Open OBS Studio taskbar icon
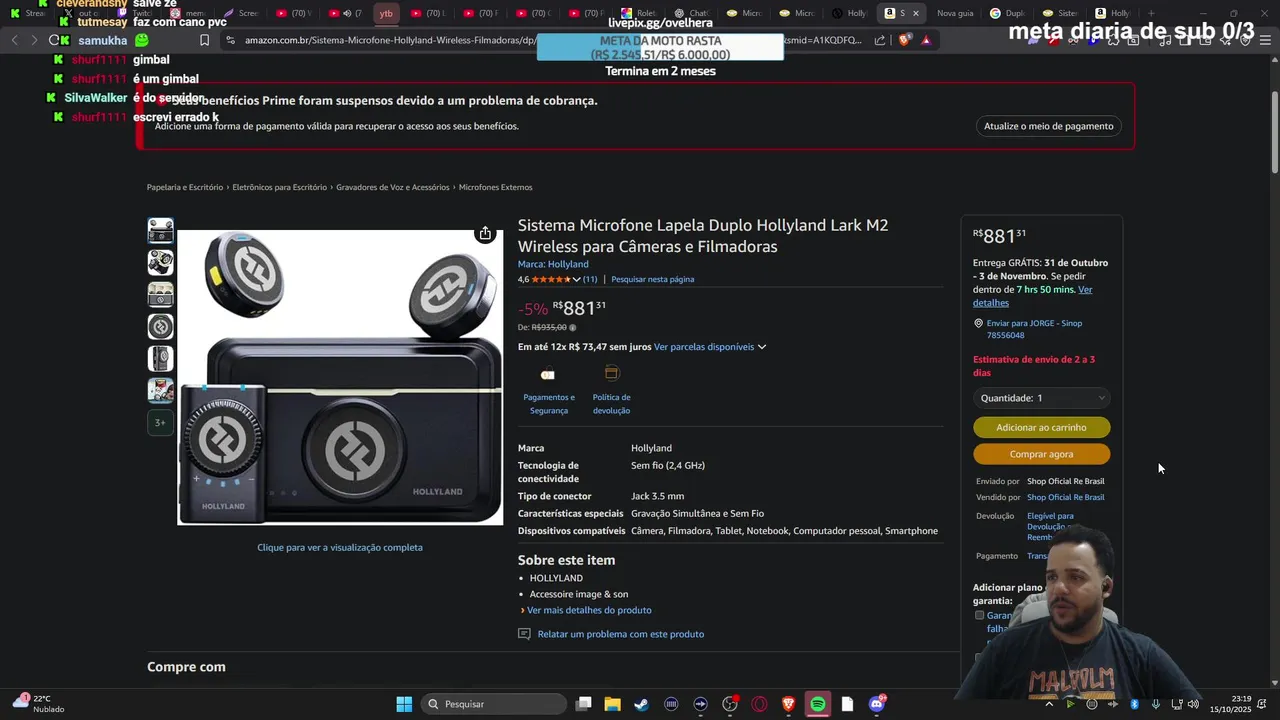The width and height of the screenshot is (1280, 720). click(730, 704)
